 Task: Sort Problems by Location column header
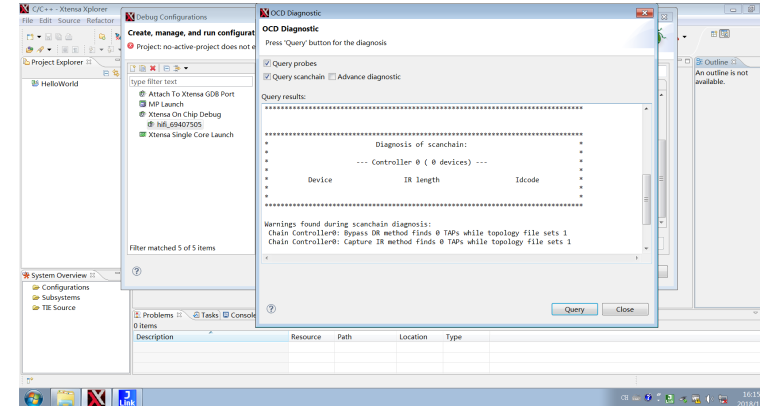click(420, 337)
